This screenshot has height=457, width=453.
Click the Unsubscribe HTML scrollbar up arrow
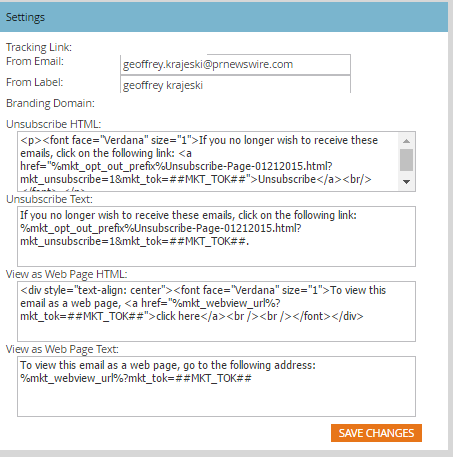tap(406, 141)
